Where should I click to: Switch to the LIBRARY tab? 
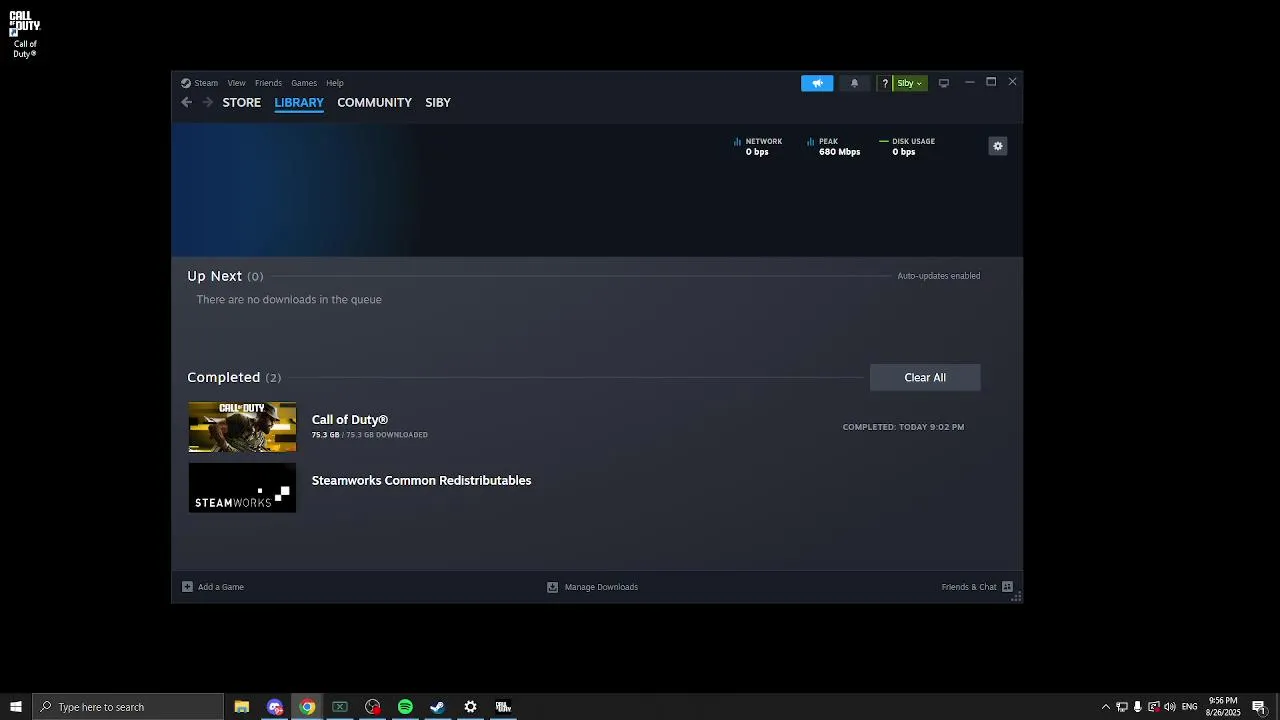(x=299, y=102)
